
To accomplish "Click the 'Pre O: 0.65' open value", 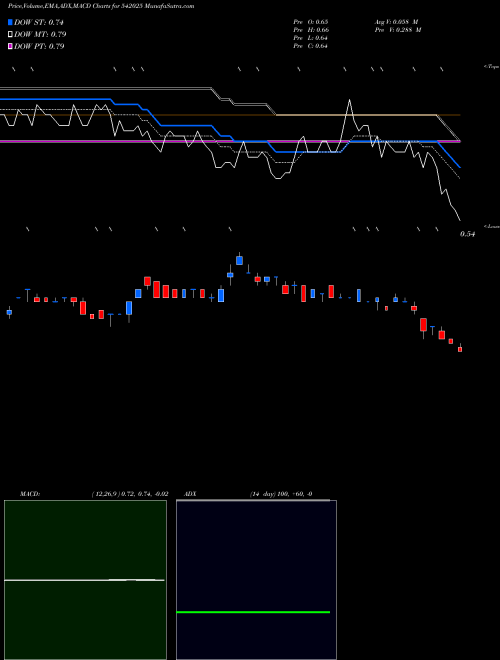I will (311, 21).
